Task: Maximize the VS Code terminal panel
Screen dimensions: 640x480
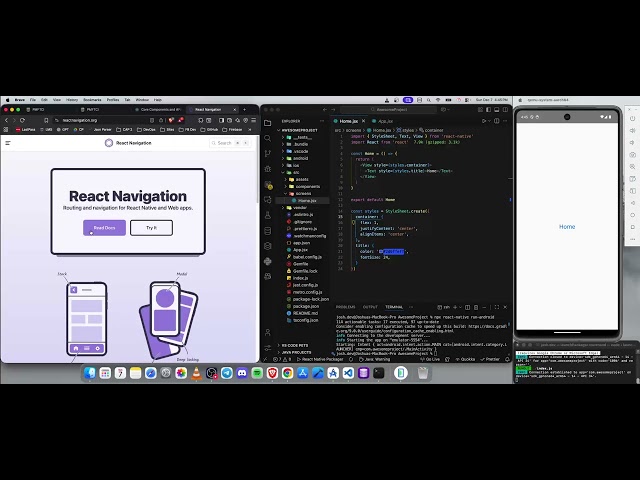Action: (x=497, y=307)
